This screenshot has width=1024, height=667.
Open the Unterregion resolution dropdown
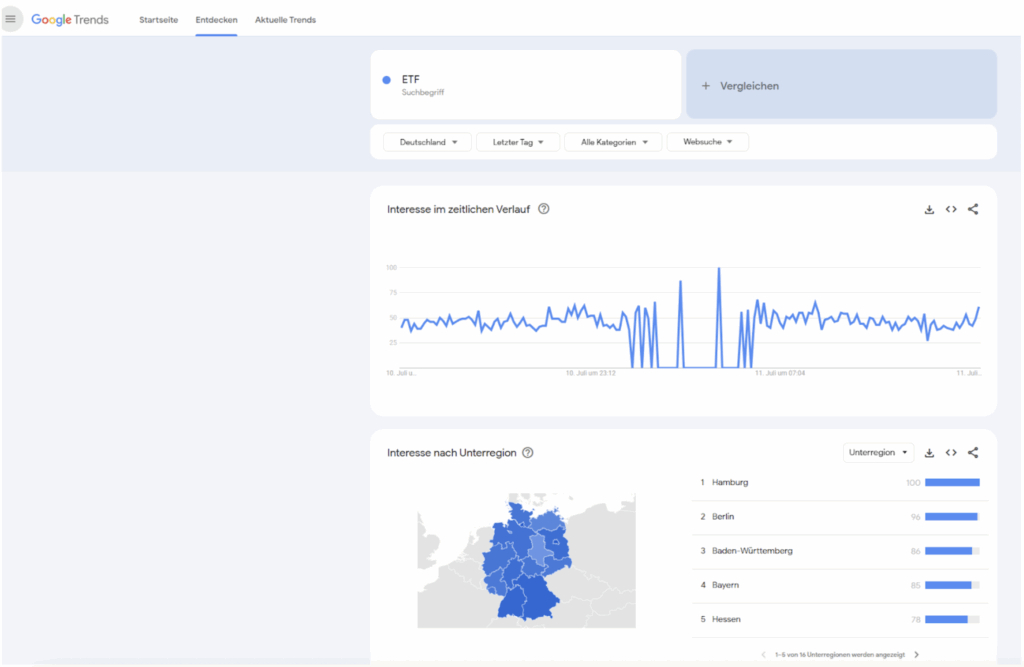click(878, 453)
